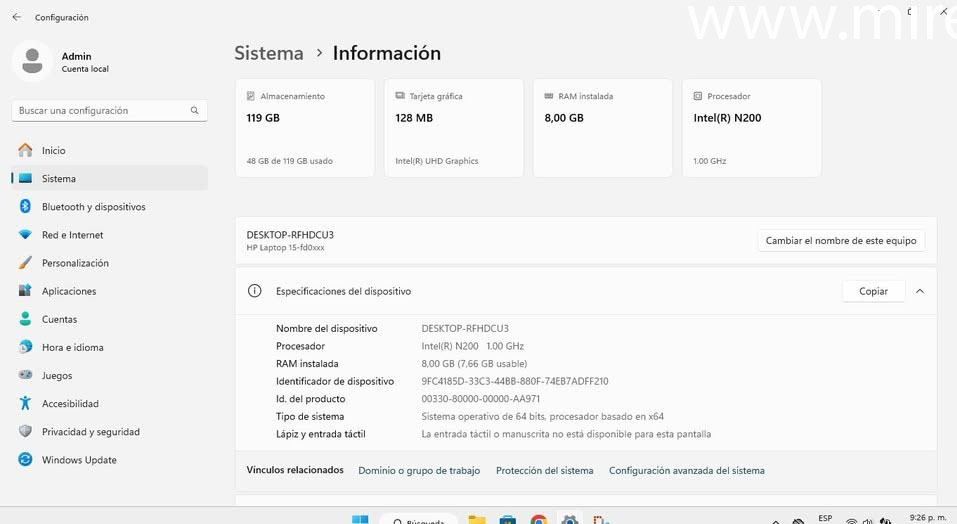Open the Aplicaciones icon in sidebar
Screen dimensions: 957x524
[x=25, y=291]
